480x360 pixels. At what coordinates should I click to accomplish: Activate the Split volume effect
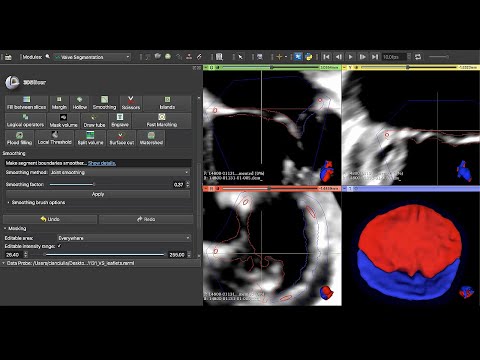(90, 138)
